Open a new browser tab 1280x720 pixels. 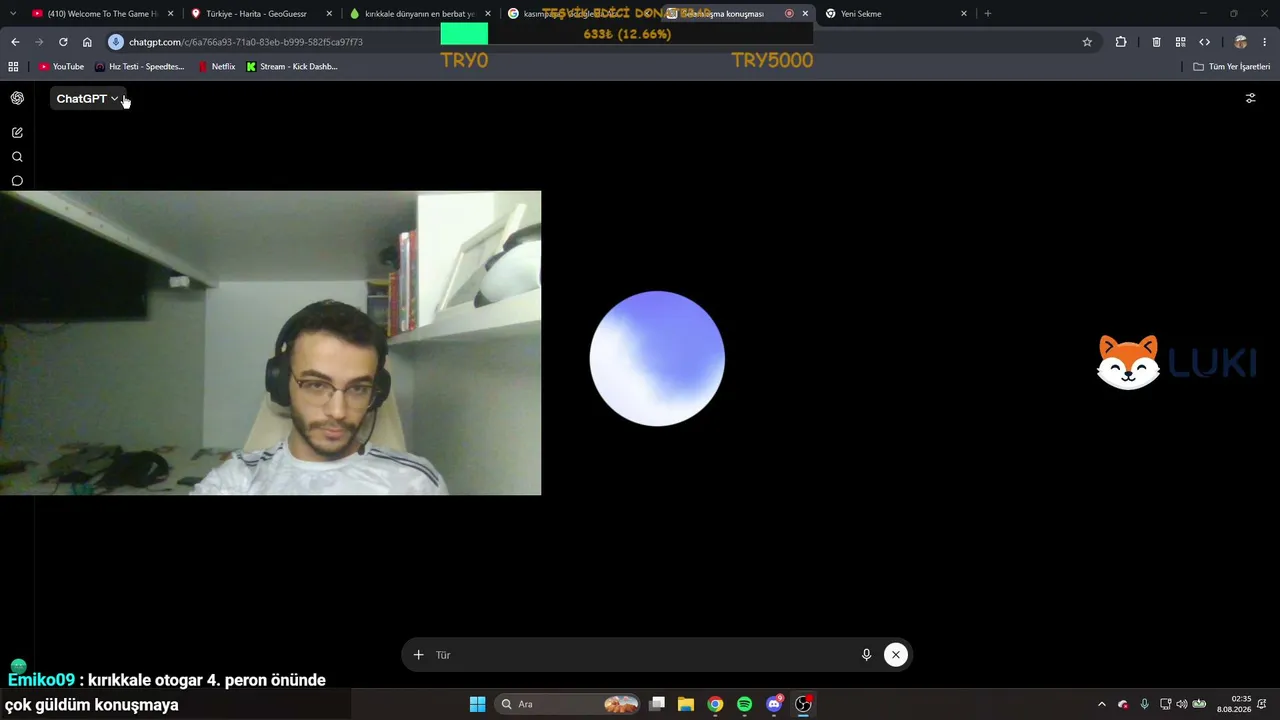pyautogui.click(x=988, y=14)
